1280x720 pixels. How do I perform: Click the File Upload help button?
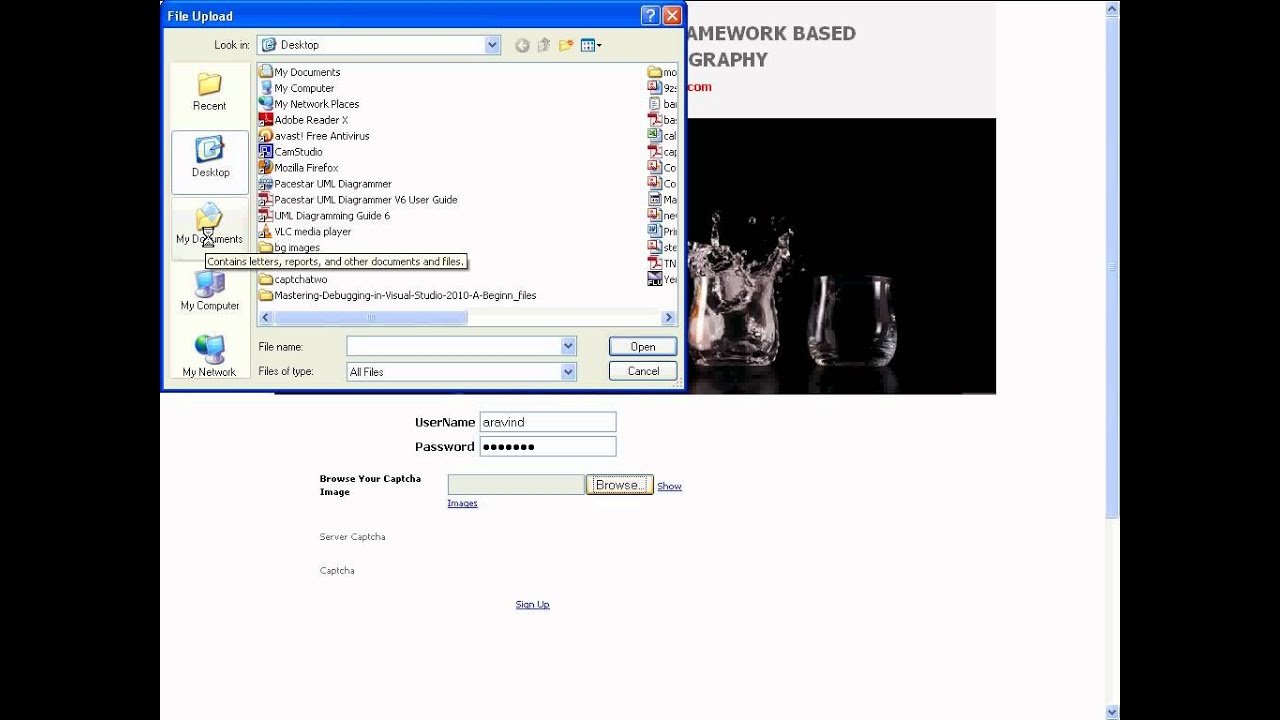pyautogui.click(x=650, y=16)
